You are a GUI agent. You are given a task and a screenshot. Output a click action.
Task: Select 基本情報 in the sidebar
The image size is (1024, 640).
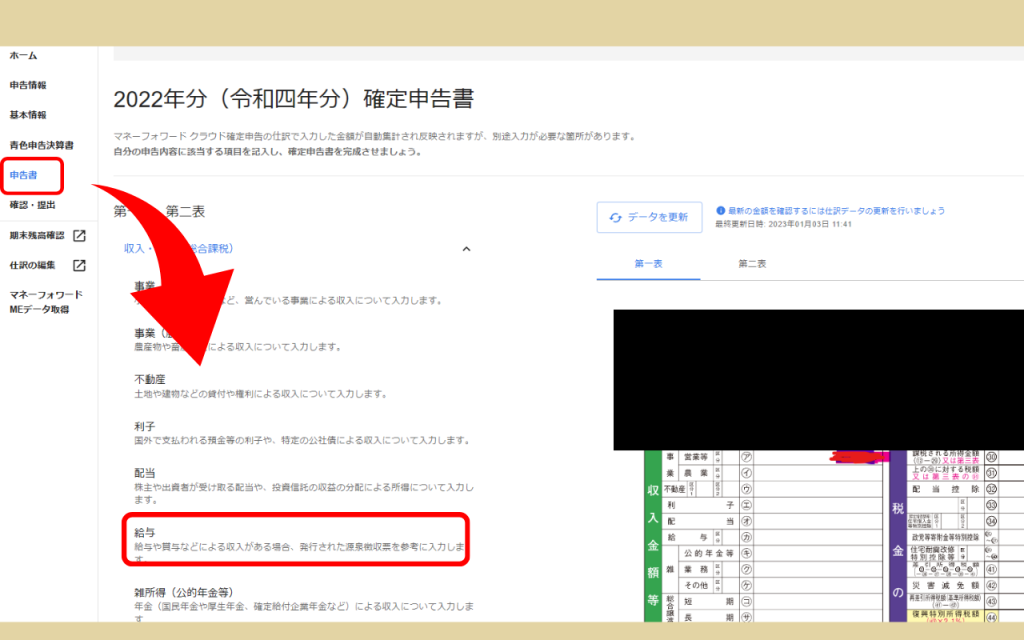[28, 116]
